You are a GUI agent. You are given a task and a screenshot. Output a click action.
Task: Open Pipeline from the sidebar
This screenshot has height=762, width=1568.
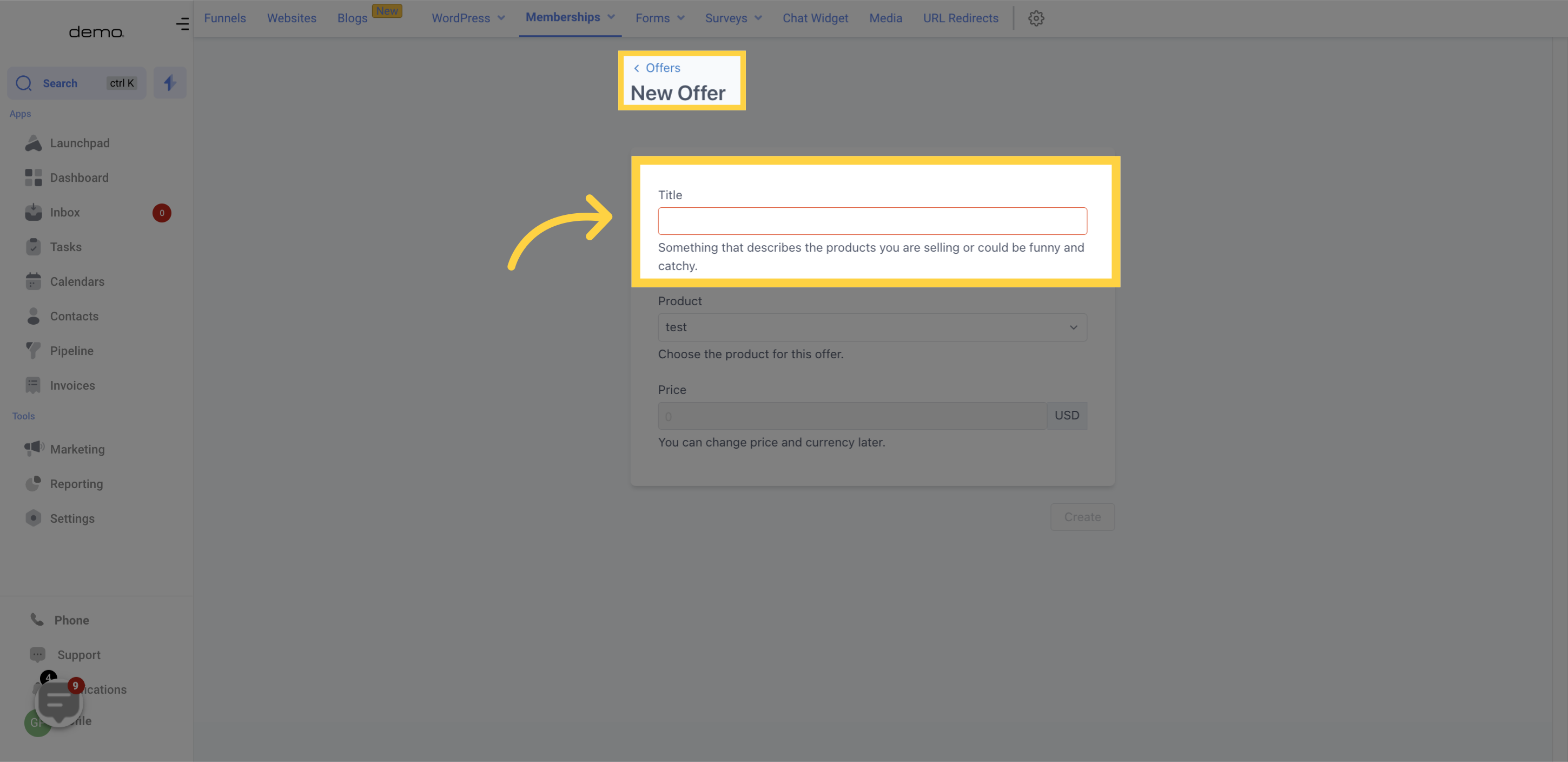72,351
